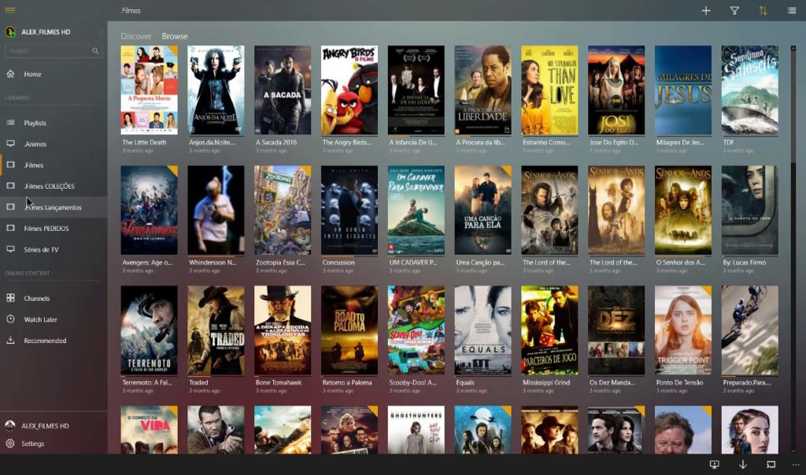This screenshot has height=475, width=806.
Task: Click the cast-to-screen icon in bottom bar
Action: [x=715, y=464]
